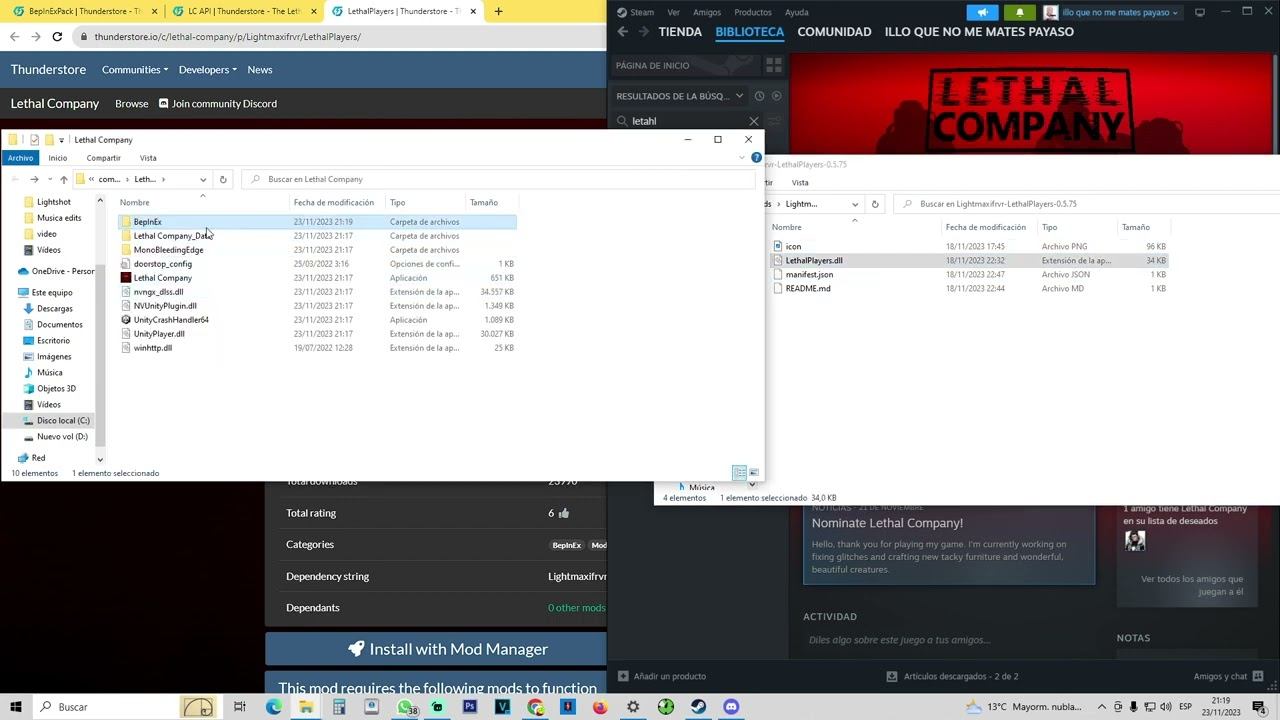
Task: Open WhatsApp from the taskbar
Action: pyautogui.click(x=405, y=707)
